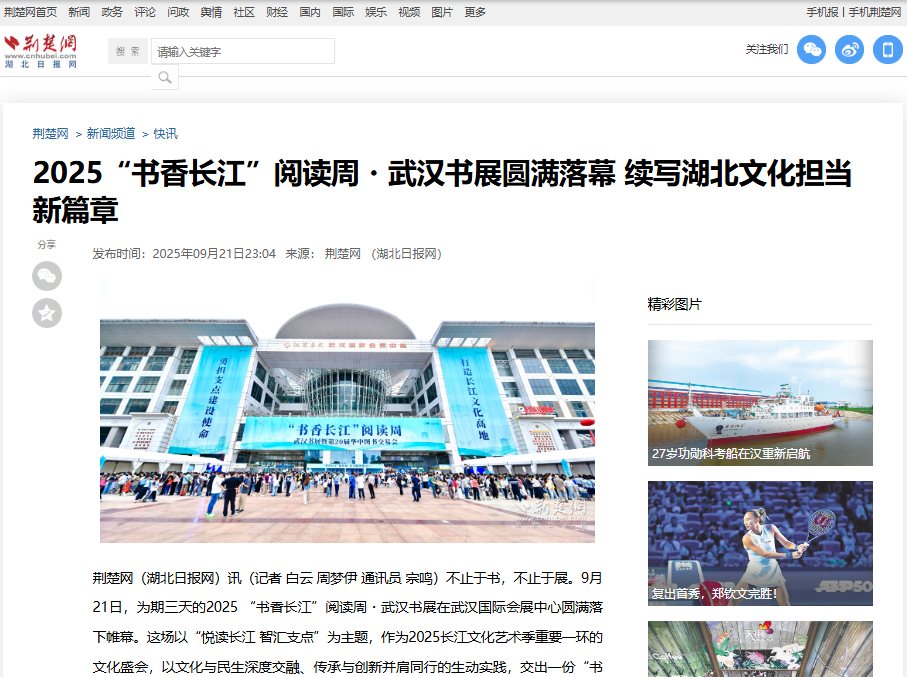Select 财经 in the top navigation bar
This screenshot has width=907, height=677.
pyautogui.click(x=277, y=12)
